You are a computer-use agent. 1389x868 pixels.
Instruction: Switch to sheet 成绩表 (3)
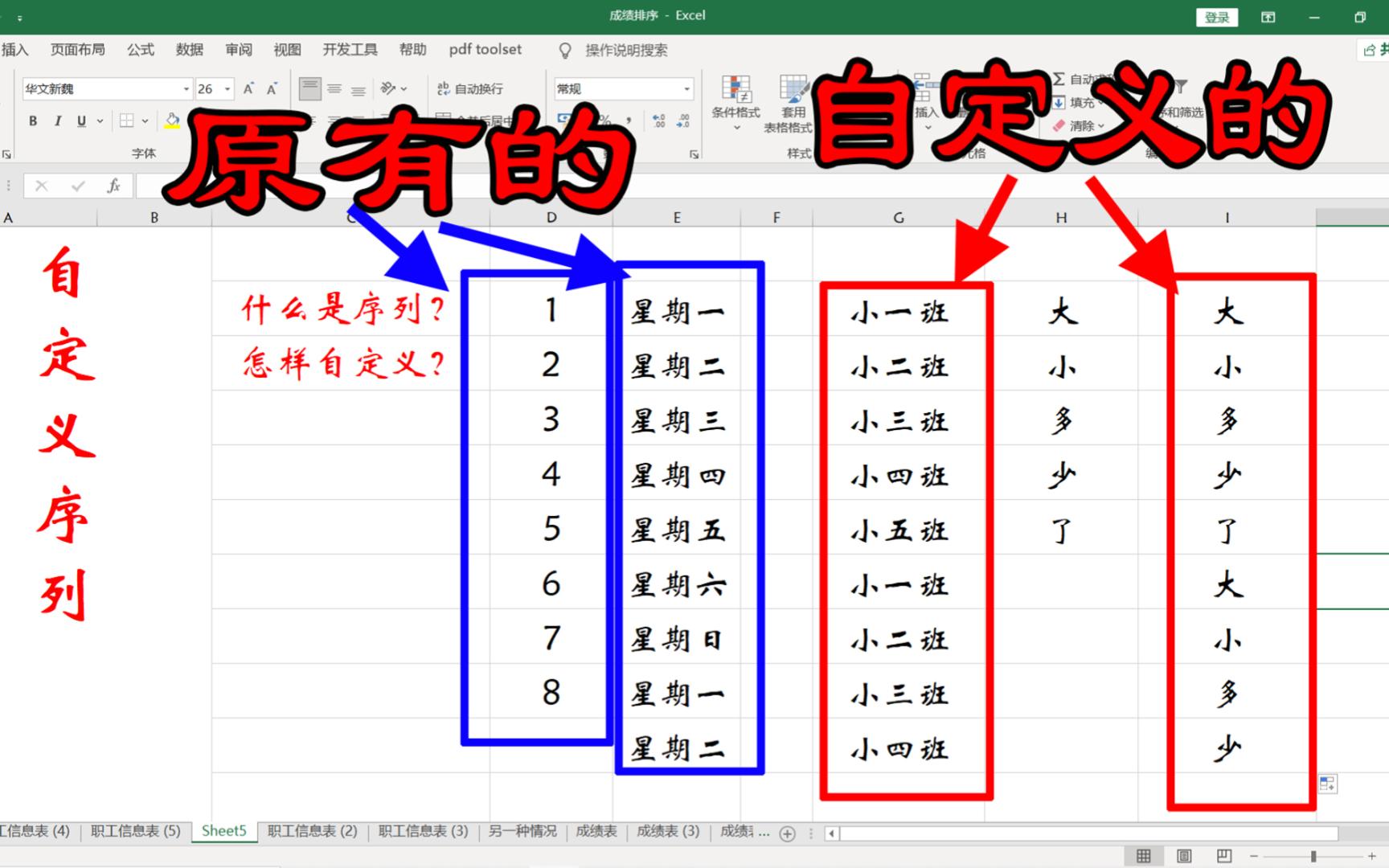point(668,831)
